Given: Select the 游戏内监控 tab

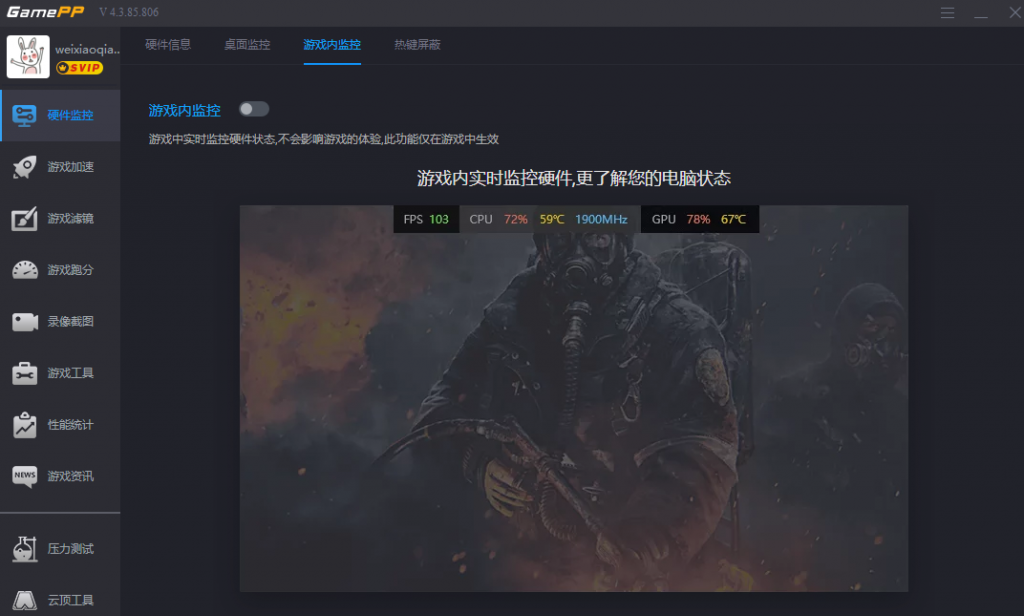Looking at the screenshot, I should [332, 44].
